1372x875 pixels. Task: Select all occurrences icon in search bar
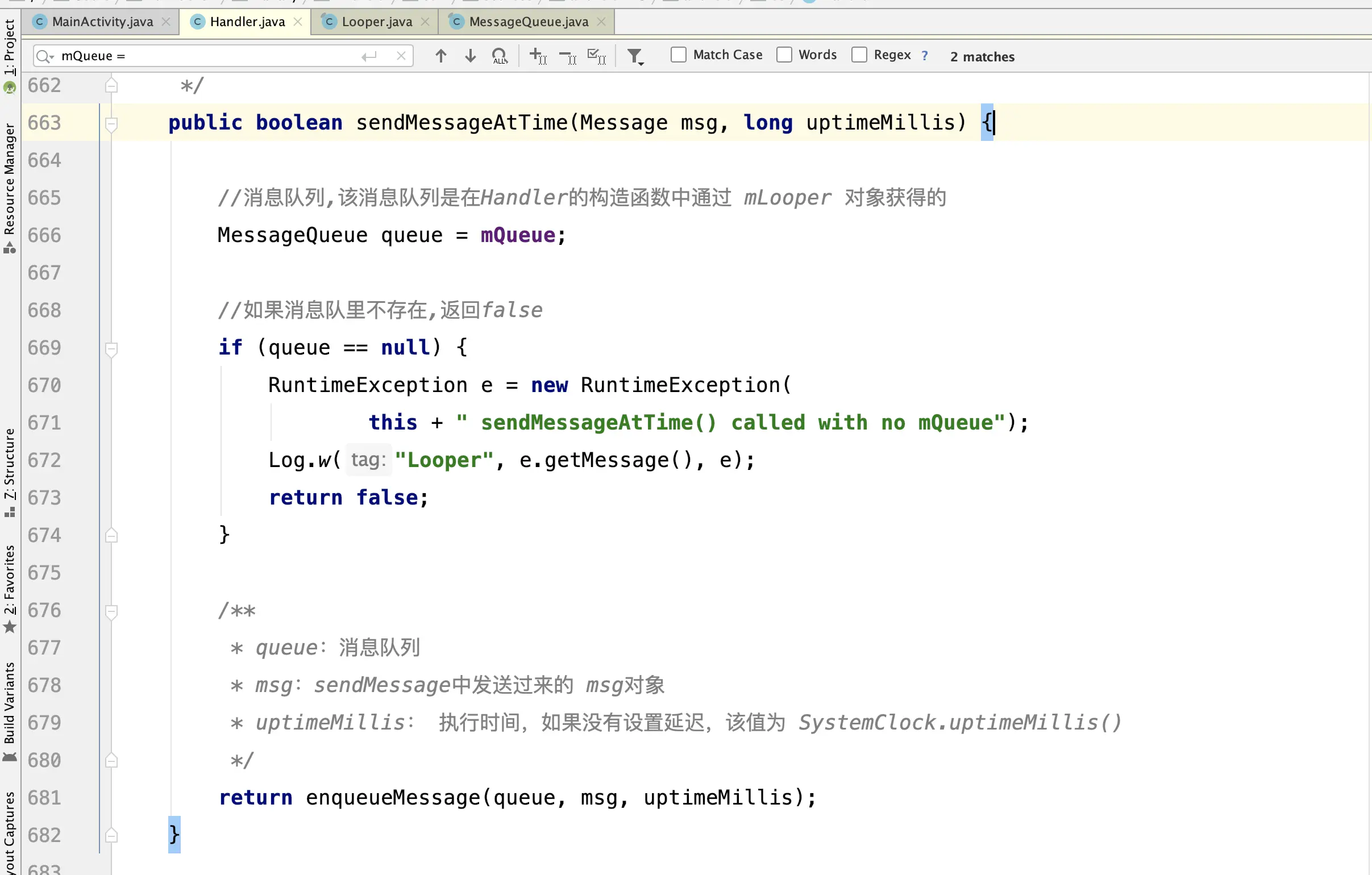(x=597, y=56)
